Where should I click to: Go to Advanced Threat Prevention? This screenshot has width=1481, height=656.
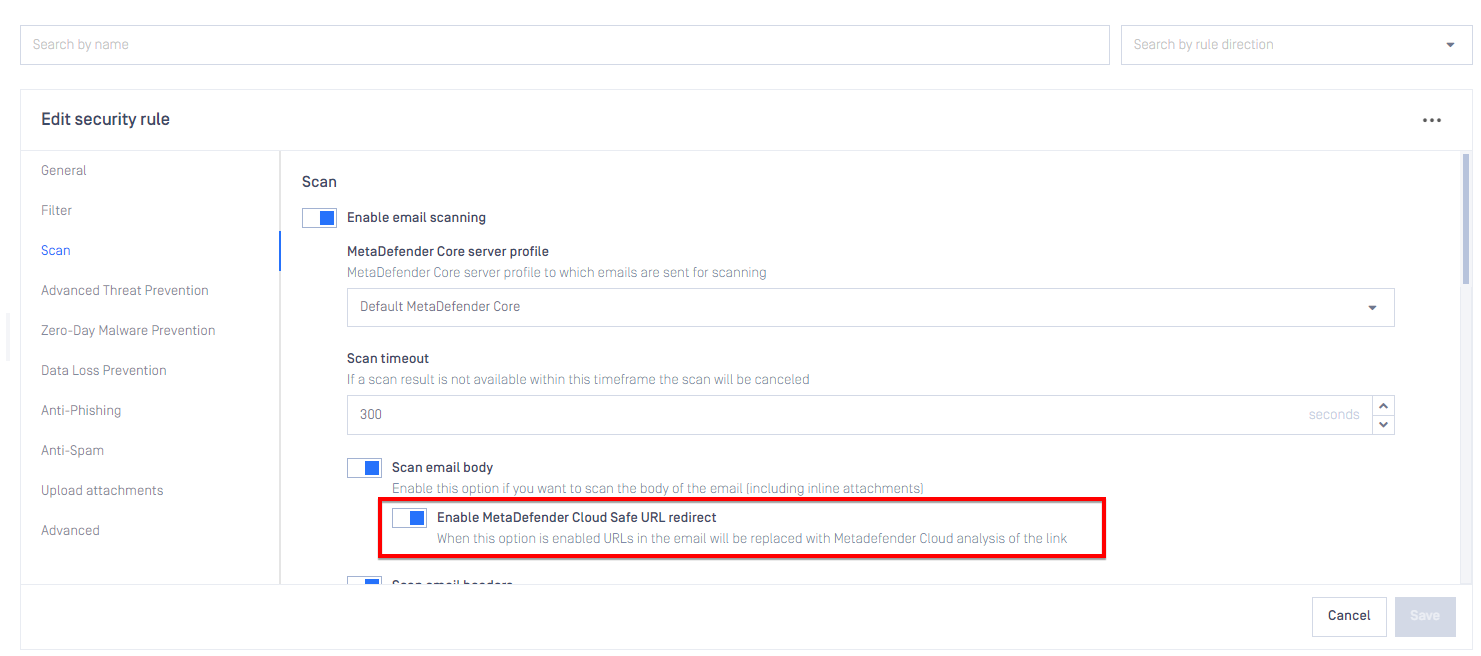click(x=125, y=290)
